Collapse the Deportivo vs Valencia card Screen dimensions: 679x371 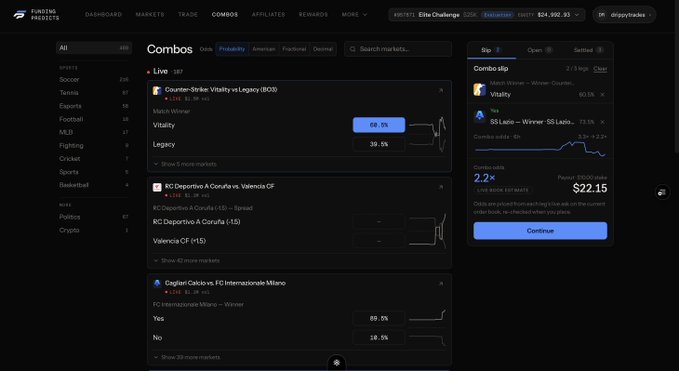[x=441, y=187]
